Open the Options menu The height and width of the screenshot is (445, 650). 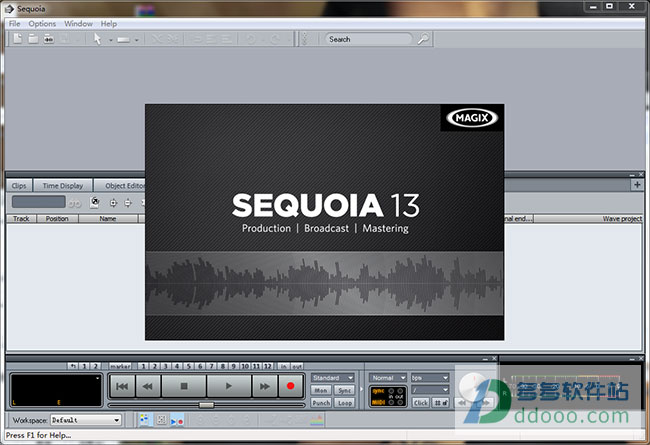click(x=42, y=24)
